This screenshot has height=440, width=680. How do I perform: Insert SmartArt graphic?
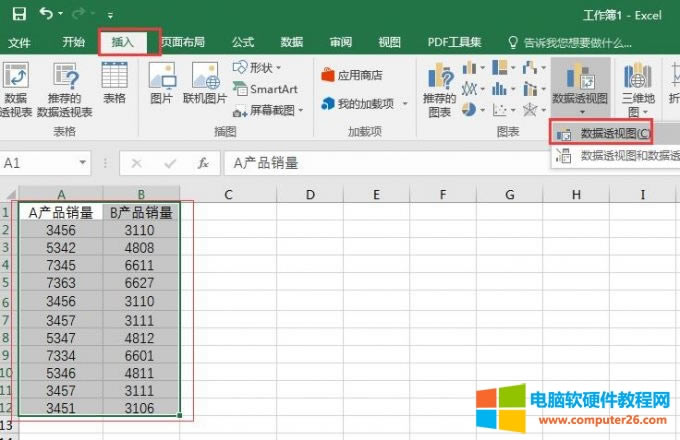point(265,89)
